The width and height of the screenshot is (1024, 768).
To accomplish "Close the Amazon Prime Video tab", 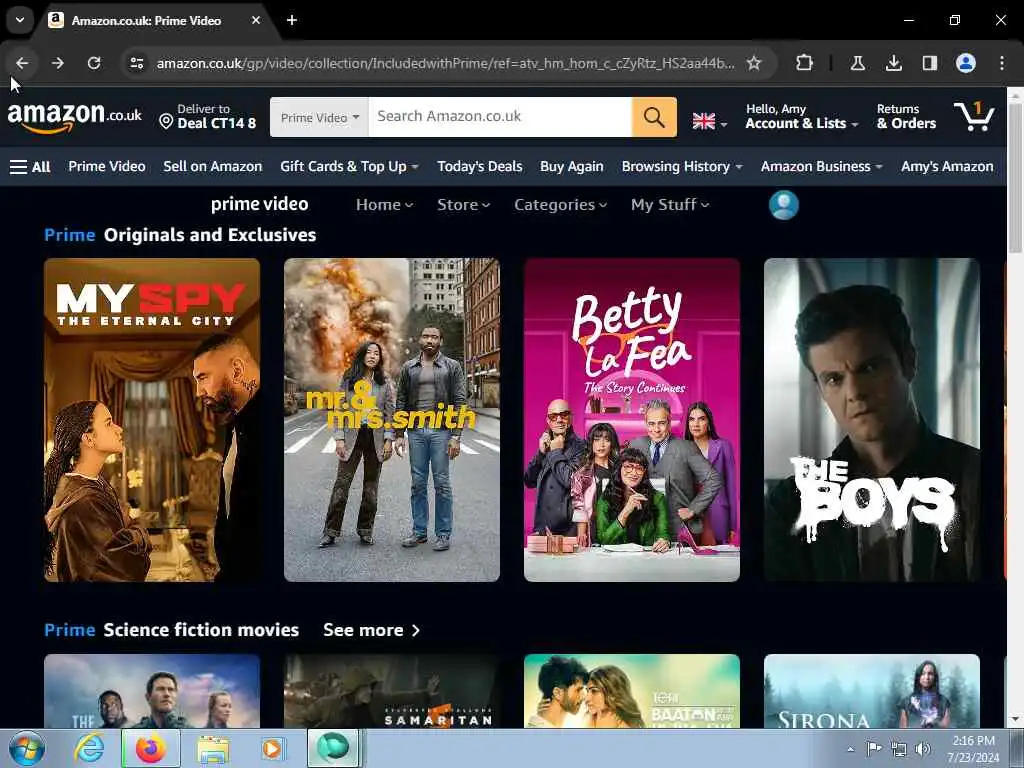I will (256, 20).
